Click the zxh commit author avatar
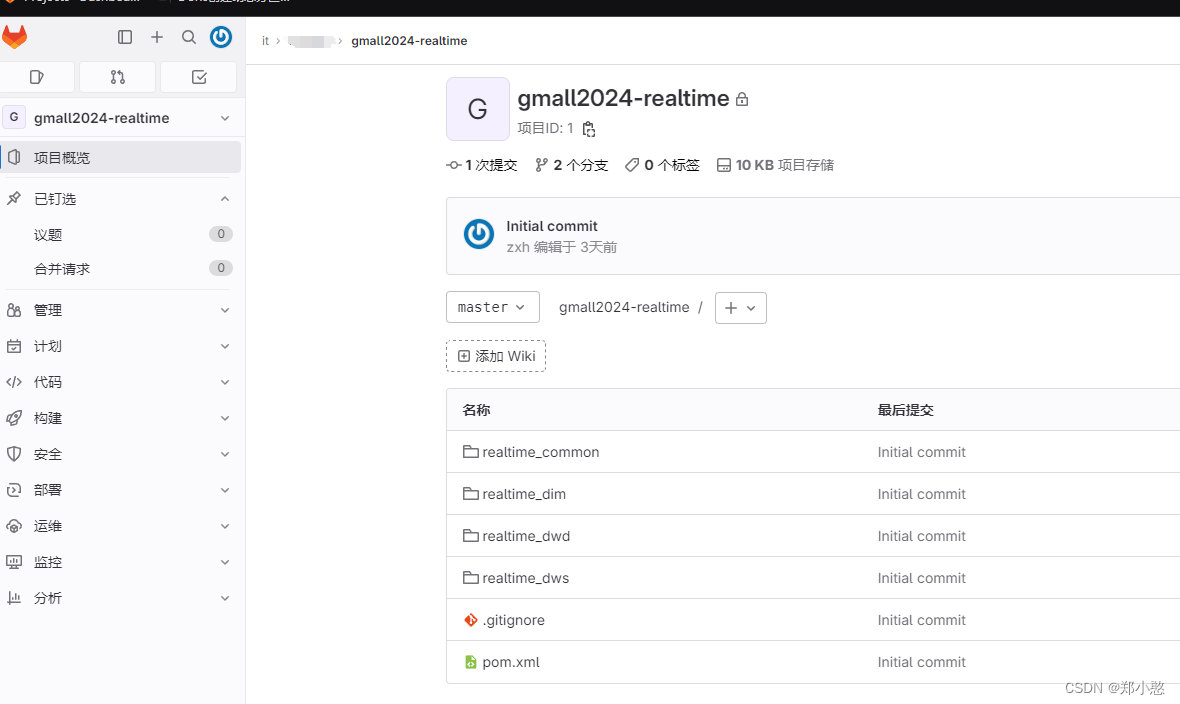1180x704 pixels. [479, 234]
